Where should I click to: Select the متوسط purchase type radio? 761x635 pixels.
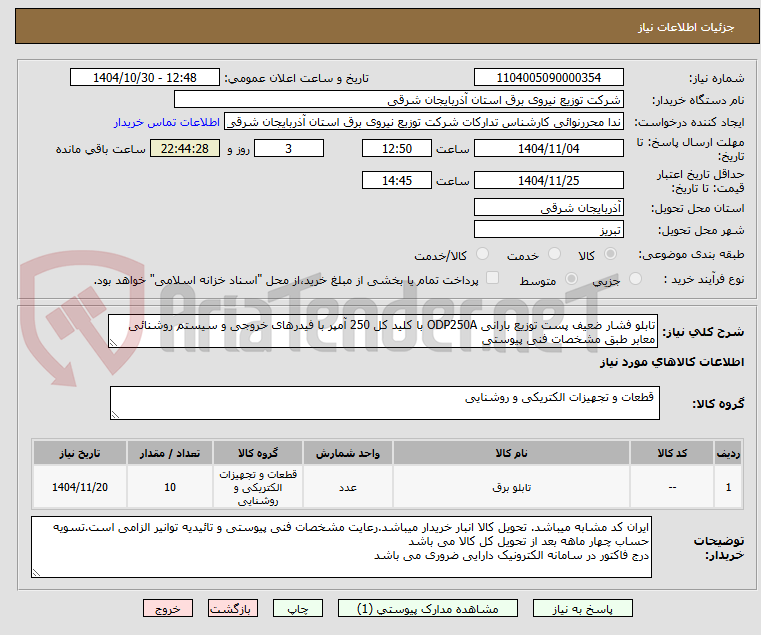(x=571, y=279)
